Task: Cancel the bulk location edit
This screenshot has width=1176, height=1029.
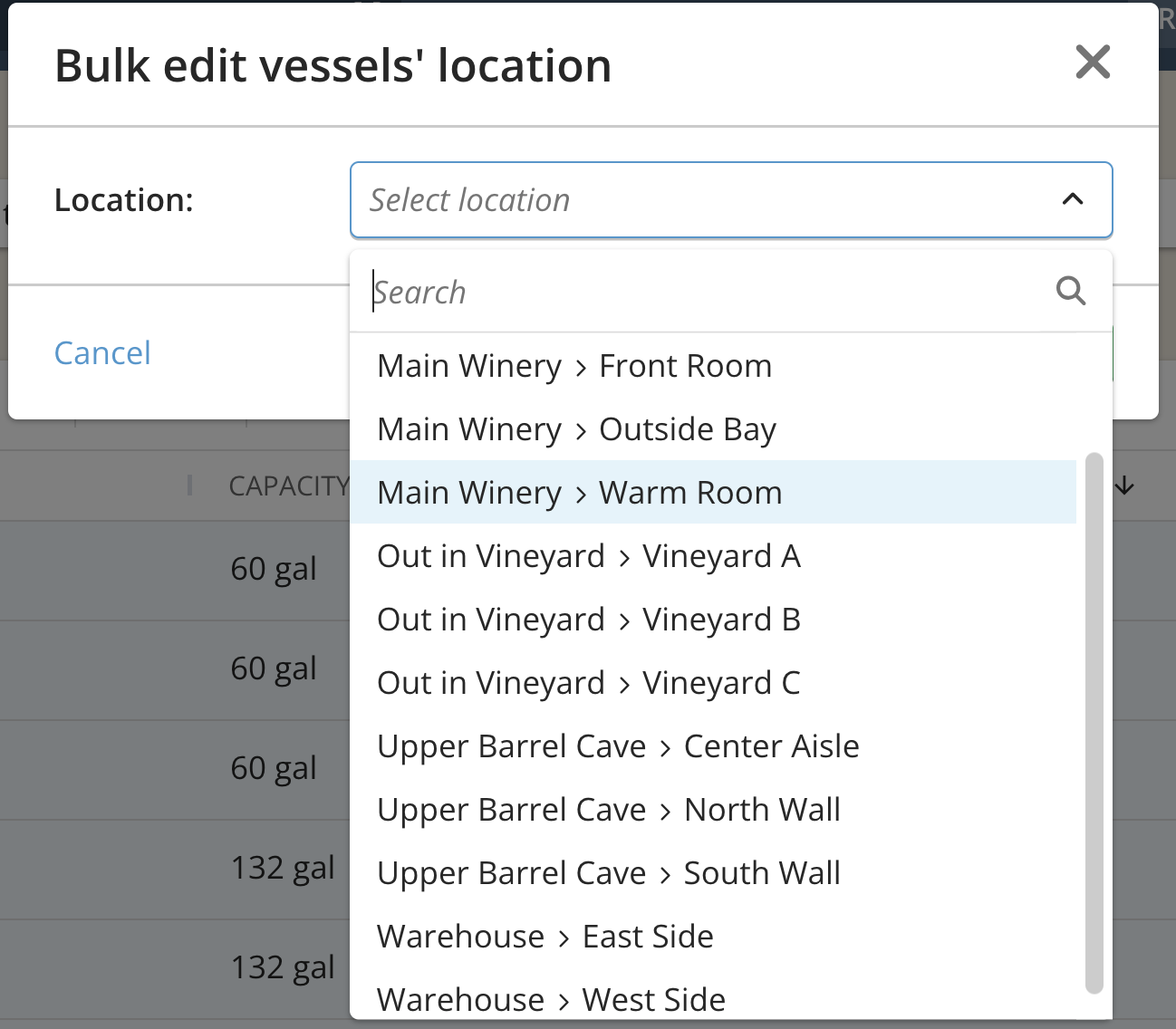Action: point(102,353)
